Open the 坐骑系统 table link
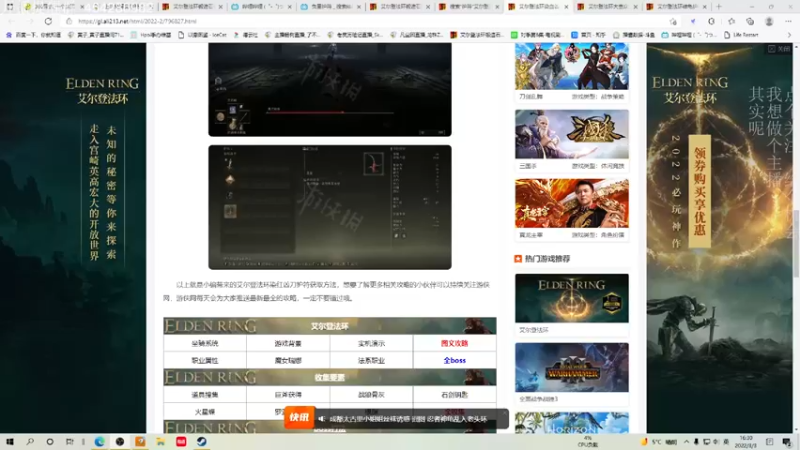This screenshot has height=450, width=800. click(205, 343)
